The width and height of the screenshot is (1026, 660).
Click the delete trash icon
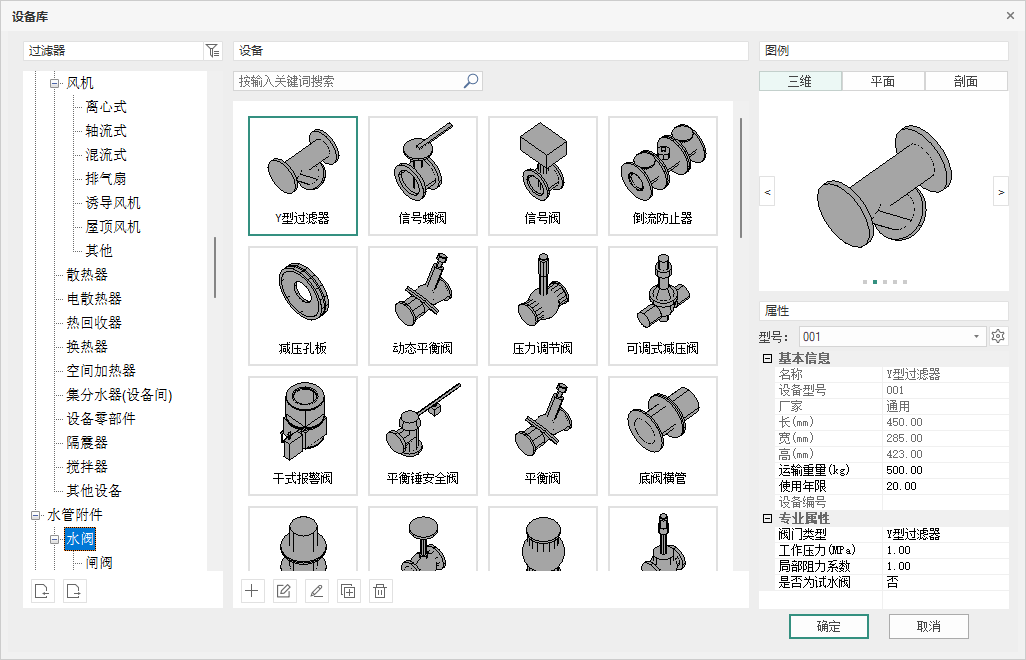pos(380,591)
